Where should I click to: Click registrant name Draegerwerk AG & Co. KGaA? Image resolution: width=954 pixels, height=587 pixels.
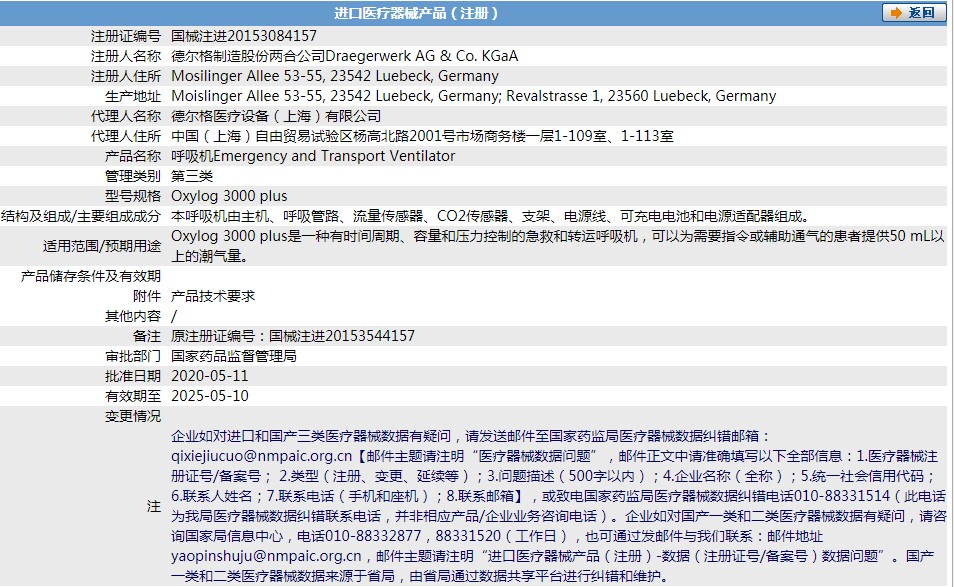click(422, 56)
